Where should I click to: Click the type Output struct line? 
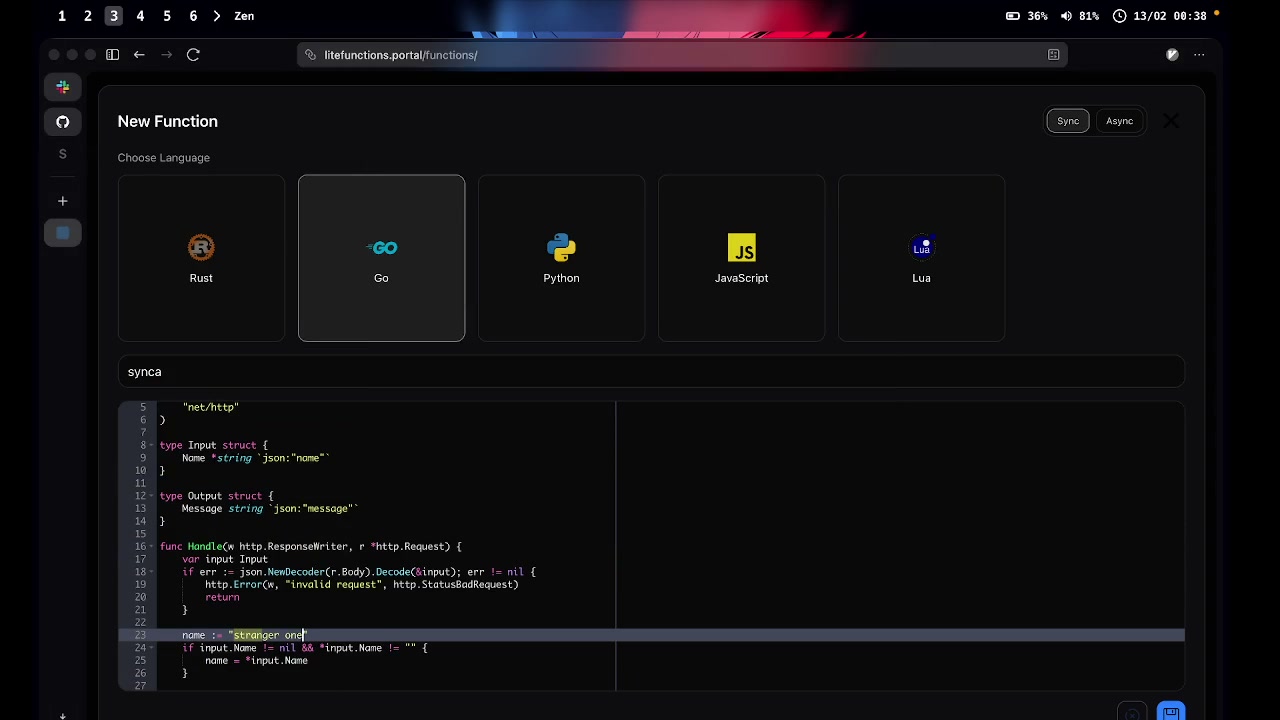click(216, 496)
